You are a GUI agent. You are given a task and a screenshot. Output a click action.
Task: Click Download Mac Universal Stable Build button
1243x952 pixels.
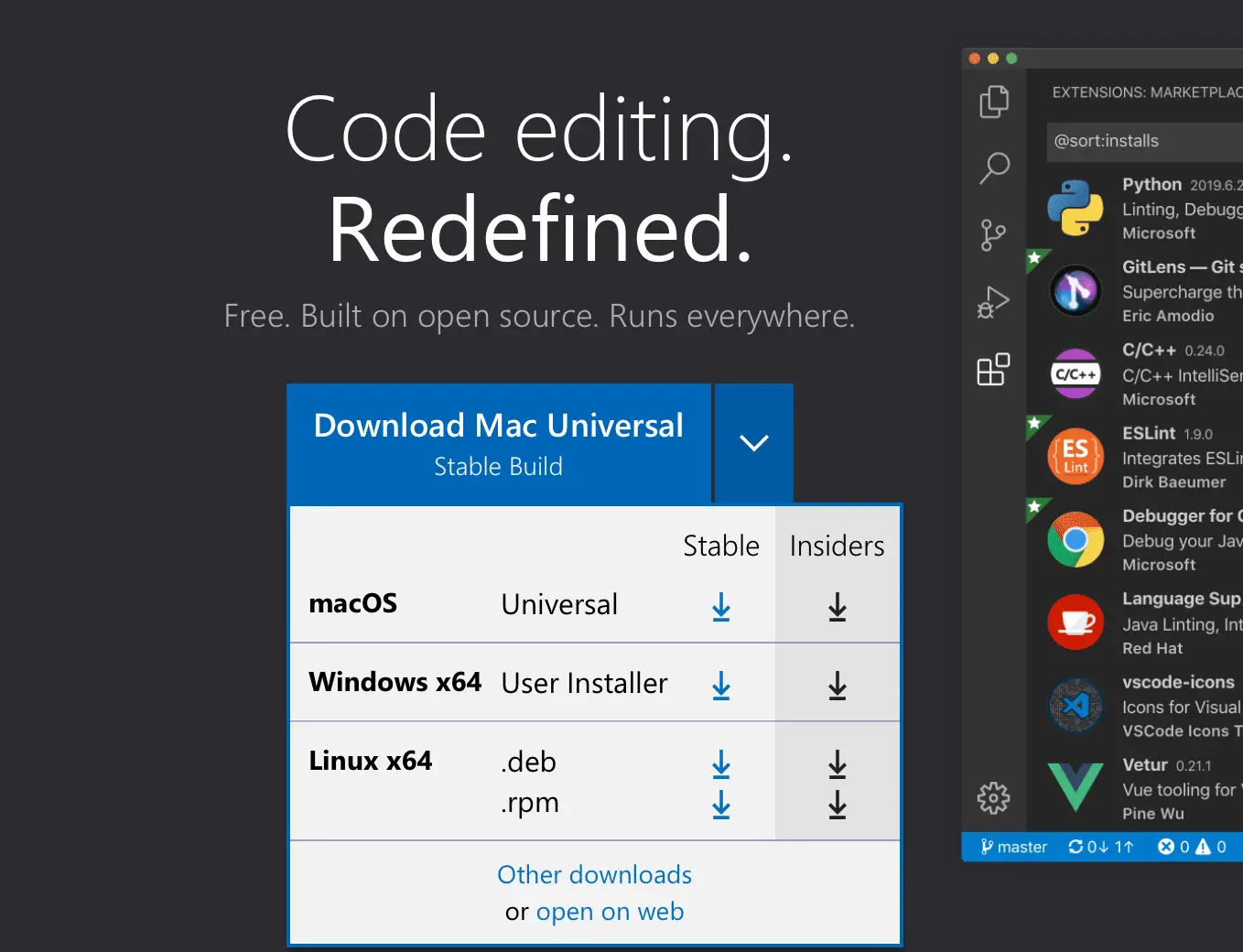[499, 443]
